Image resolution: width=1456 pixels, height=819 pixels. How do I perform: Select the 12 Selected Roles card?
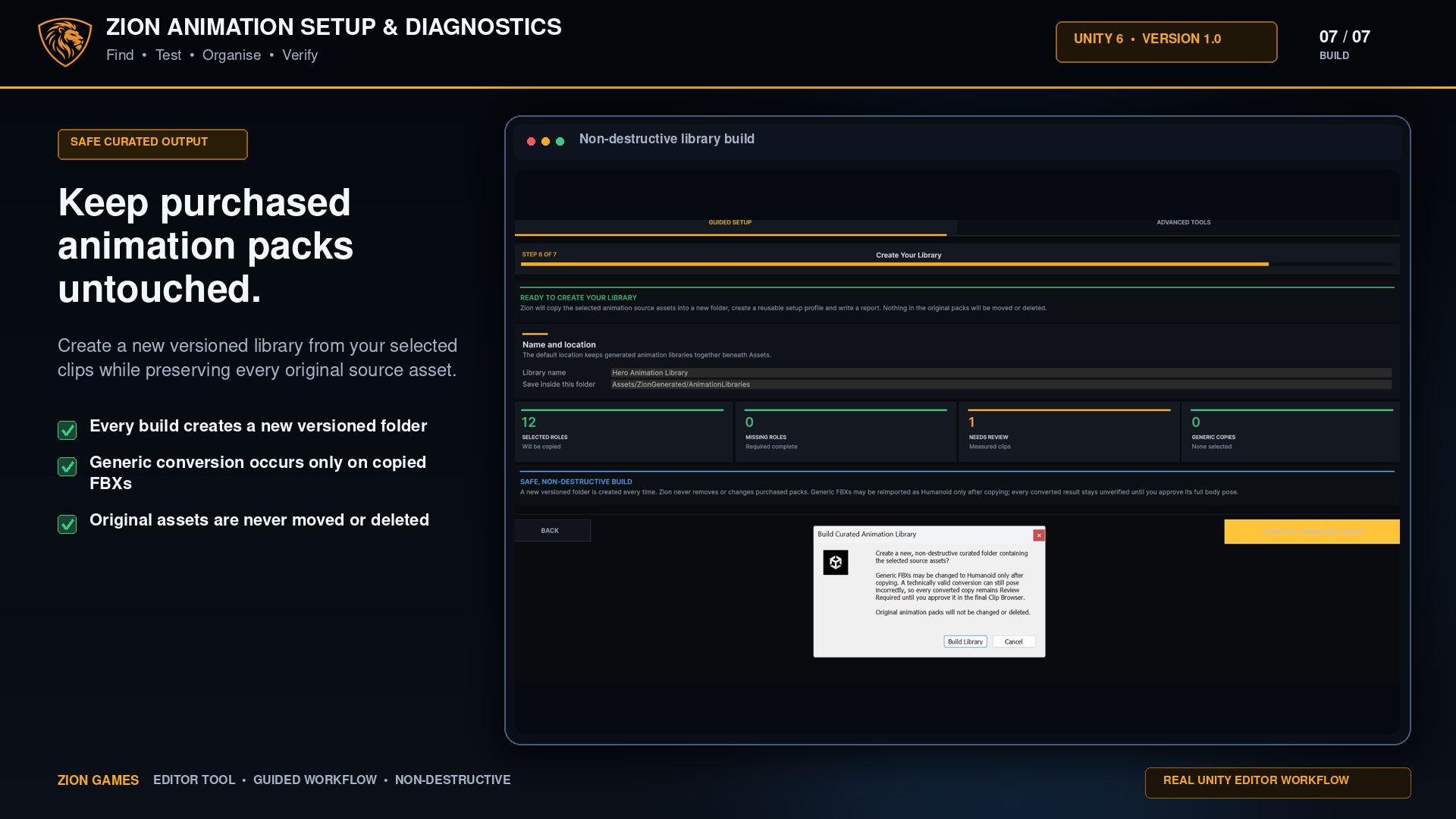[x=623, y=431]
